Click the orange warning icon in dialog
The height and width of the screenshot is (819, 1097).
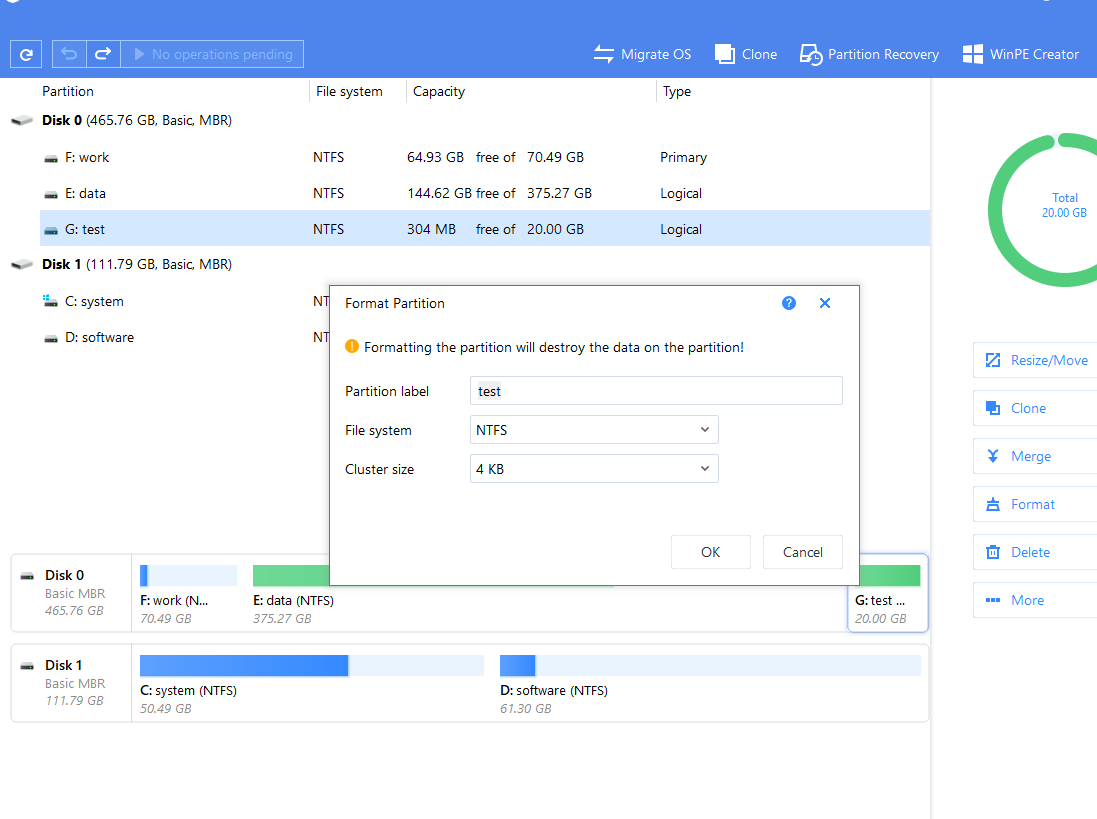coord(352,346)
